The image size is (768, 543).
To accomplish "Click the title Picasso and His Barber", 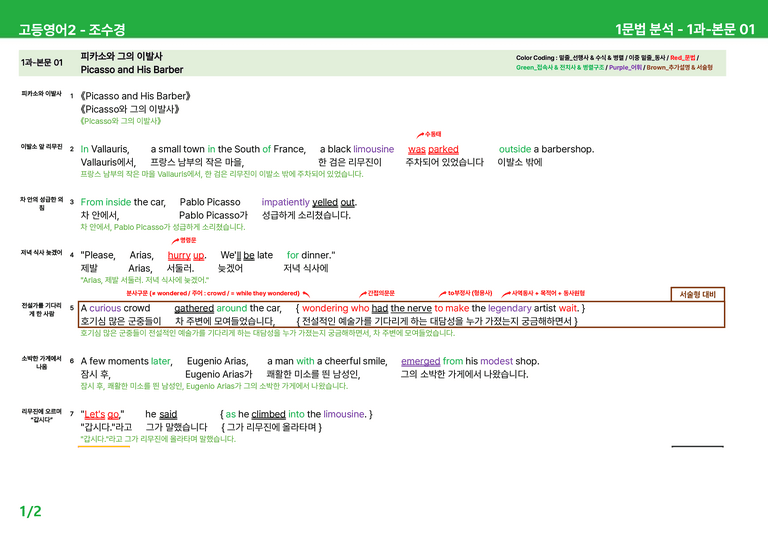I will click(x=132, y=70).
